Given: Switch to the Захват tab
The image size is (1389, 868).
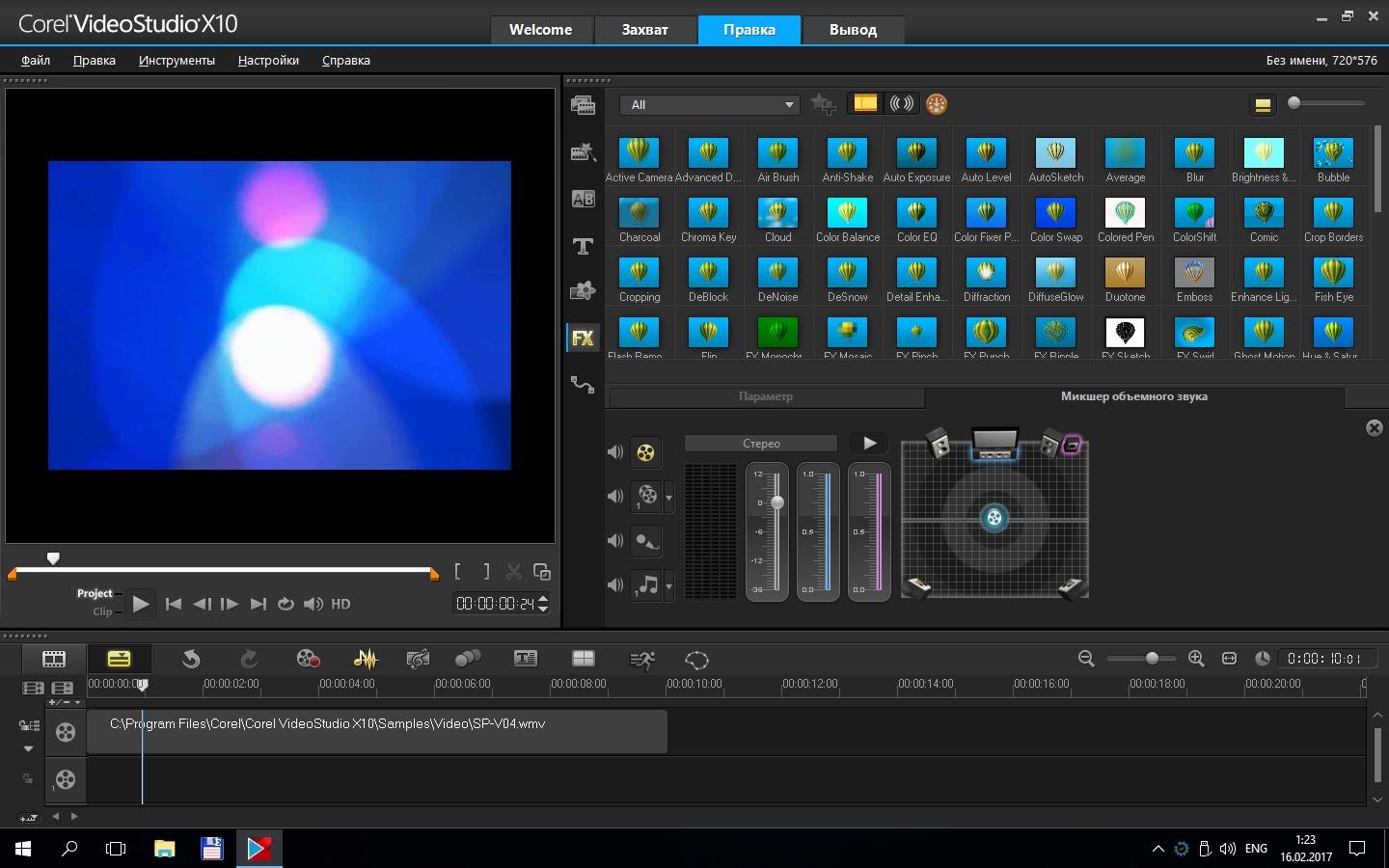Looking at the screenshot, I should pyautogui.click(x=644, y=30).
